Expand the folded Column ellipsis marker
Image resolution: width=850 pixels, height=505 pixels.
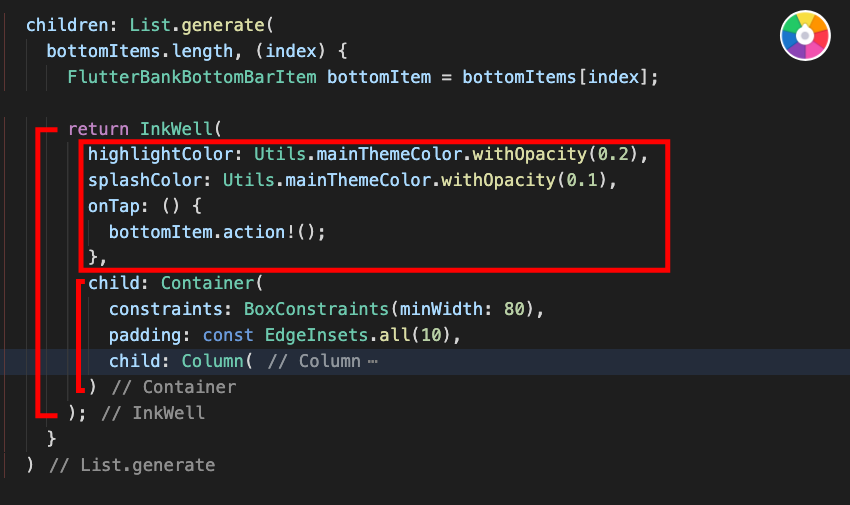pos(372,361)
